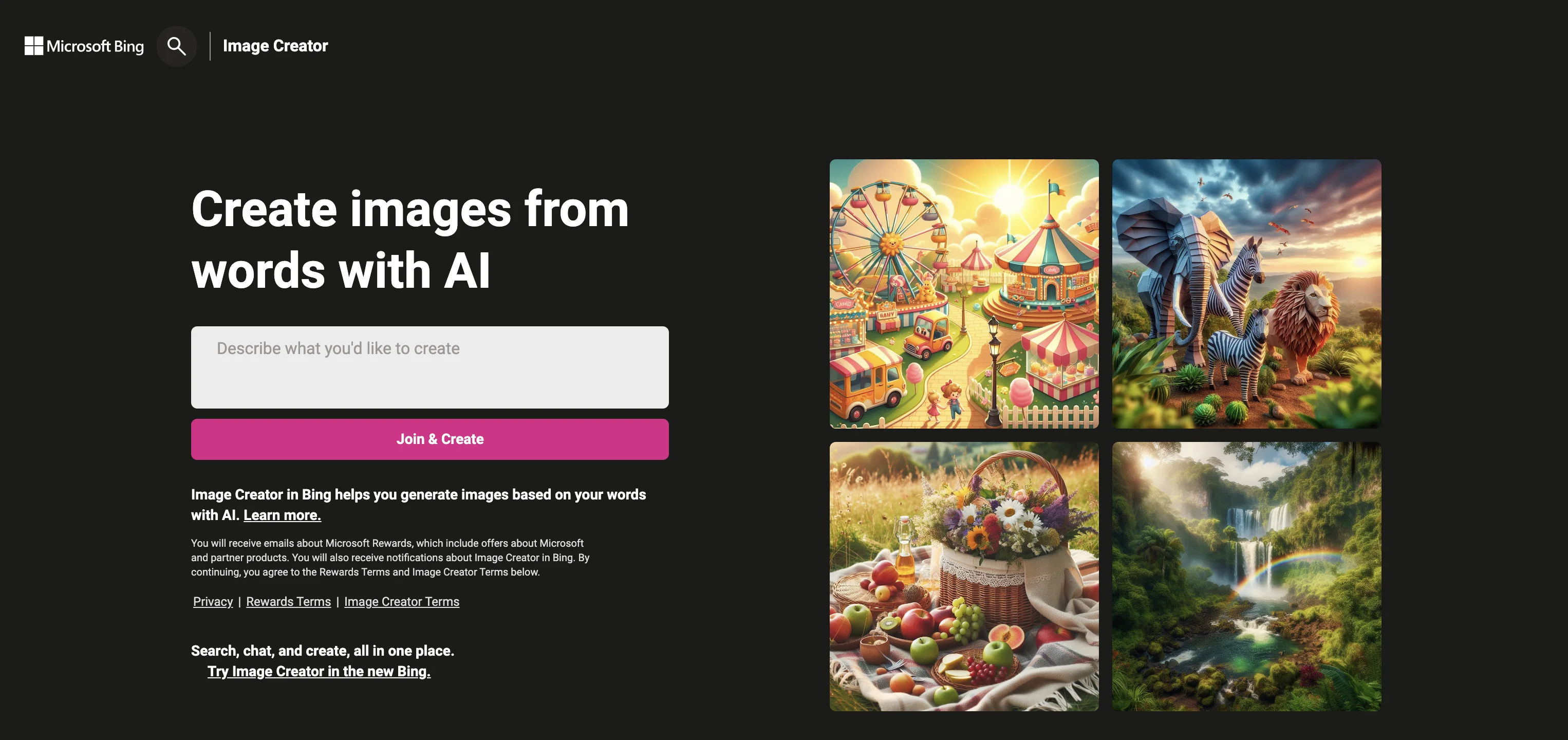Open the Rewards Terms link
The image size is (1568, 740).
(289, 602)
